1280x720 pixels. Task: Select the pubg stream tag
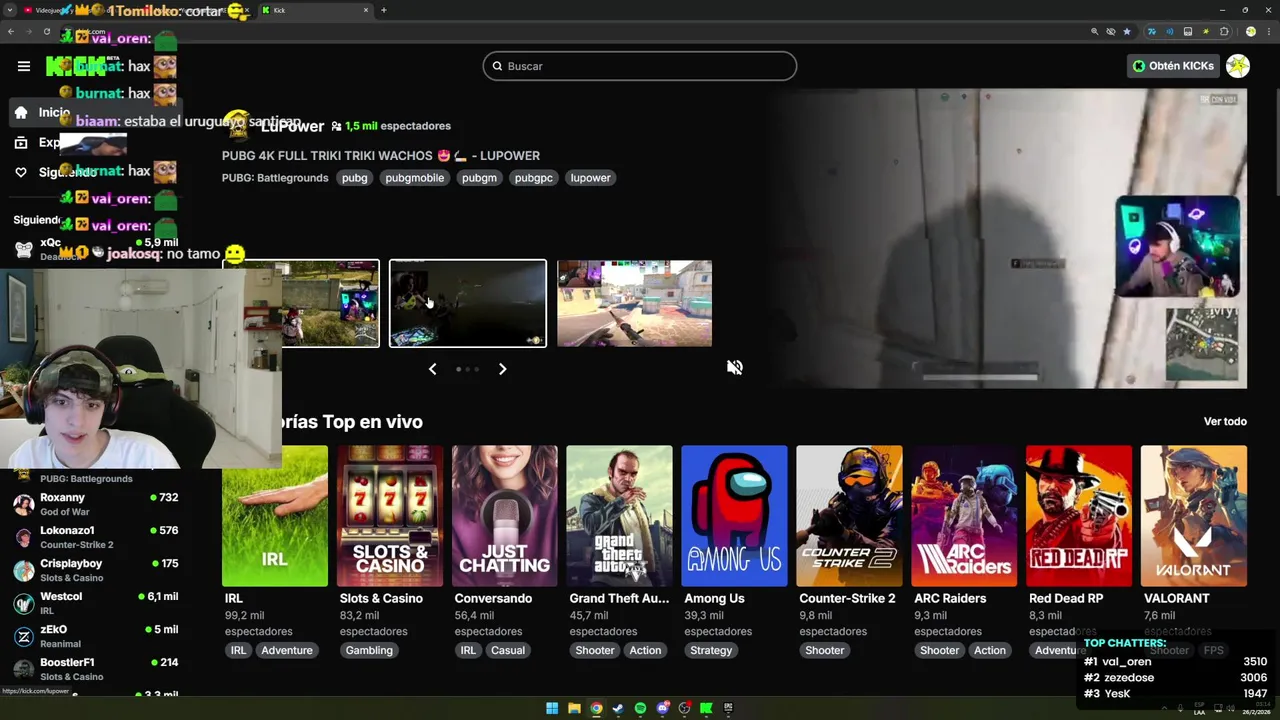coord(355,178)
